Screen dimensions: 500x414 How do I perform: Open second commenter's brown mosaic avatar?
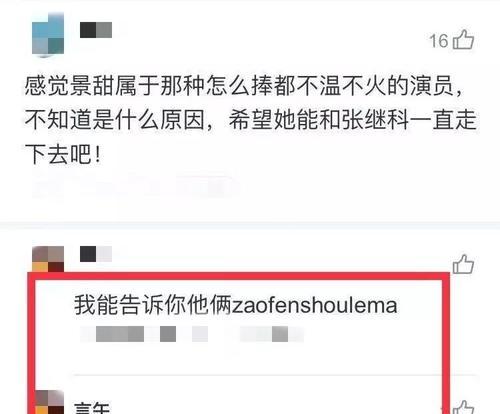(48, 259)
